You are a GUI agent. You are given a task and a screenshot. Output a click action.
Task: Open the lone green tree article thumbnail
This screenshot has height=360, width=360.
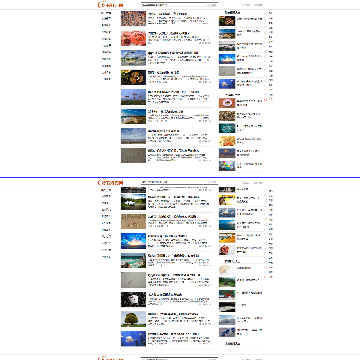[x=133, y=319]
